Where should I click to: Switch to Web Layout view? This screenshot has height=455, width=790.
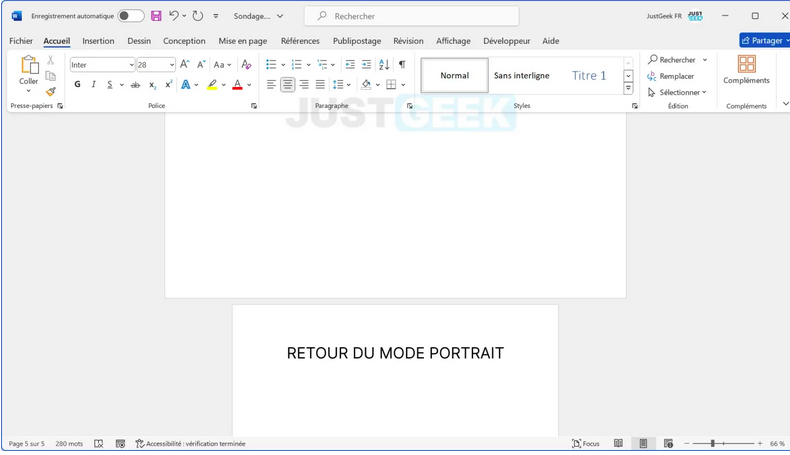coord(669,443)
